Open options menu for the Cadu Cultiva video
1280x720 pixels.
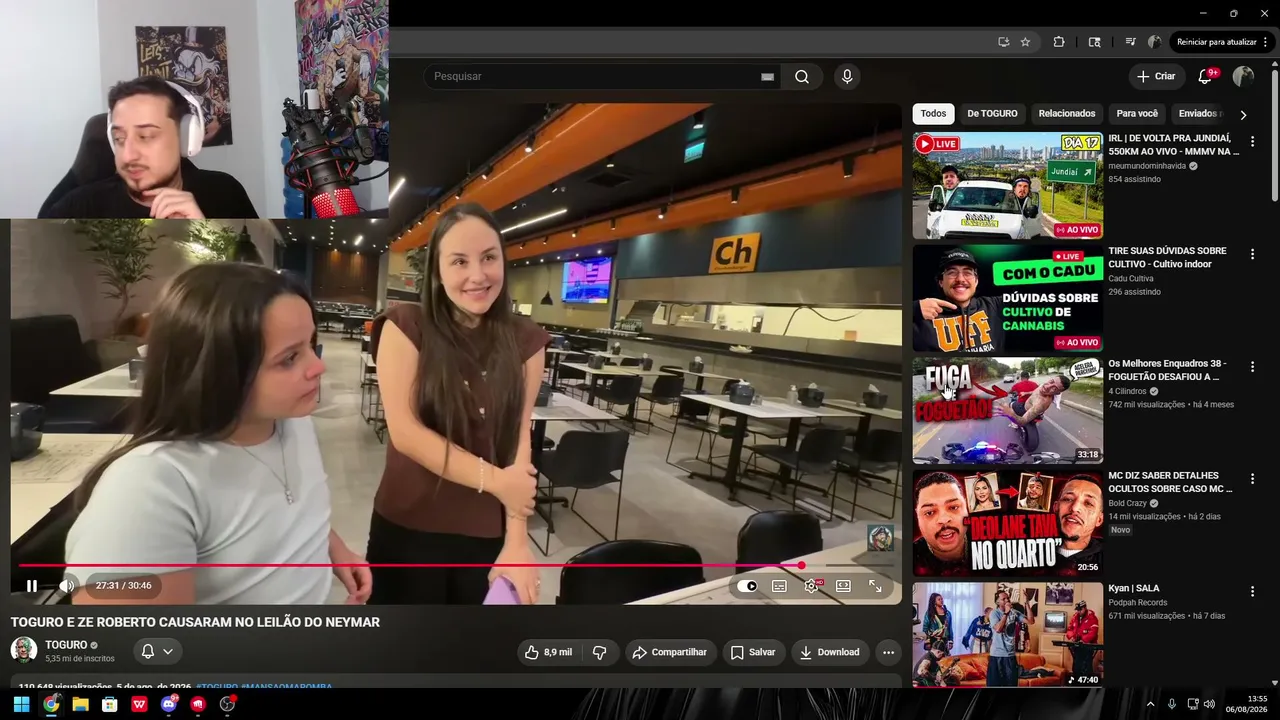[1252, 255]
